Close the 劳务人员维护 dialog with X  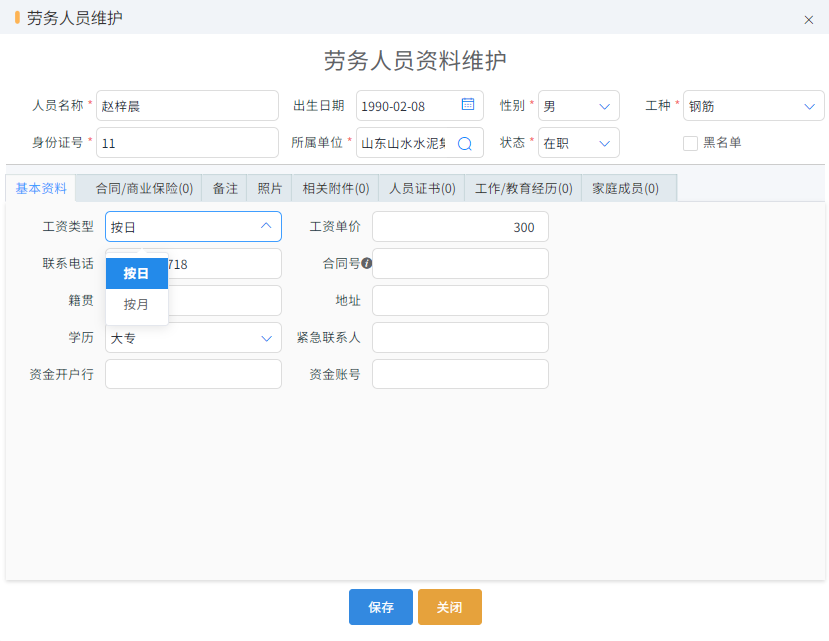808,20
